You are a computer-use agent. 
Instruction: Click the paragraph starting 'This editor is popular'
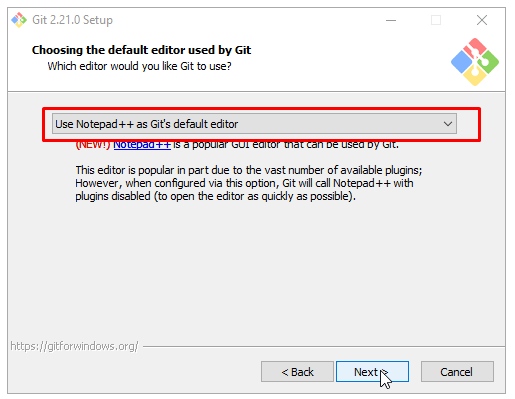(x=249, y=183)
